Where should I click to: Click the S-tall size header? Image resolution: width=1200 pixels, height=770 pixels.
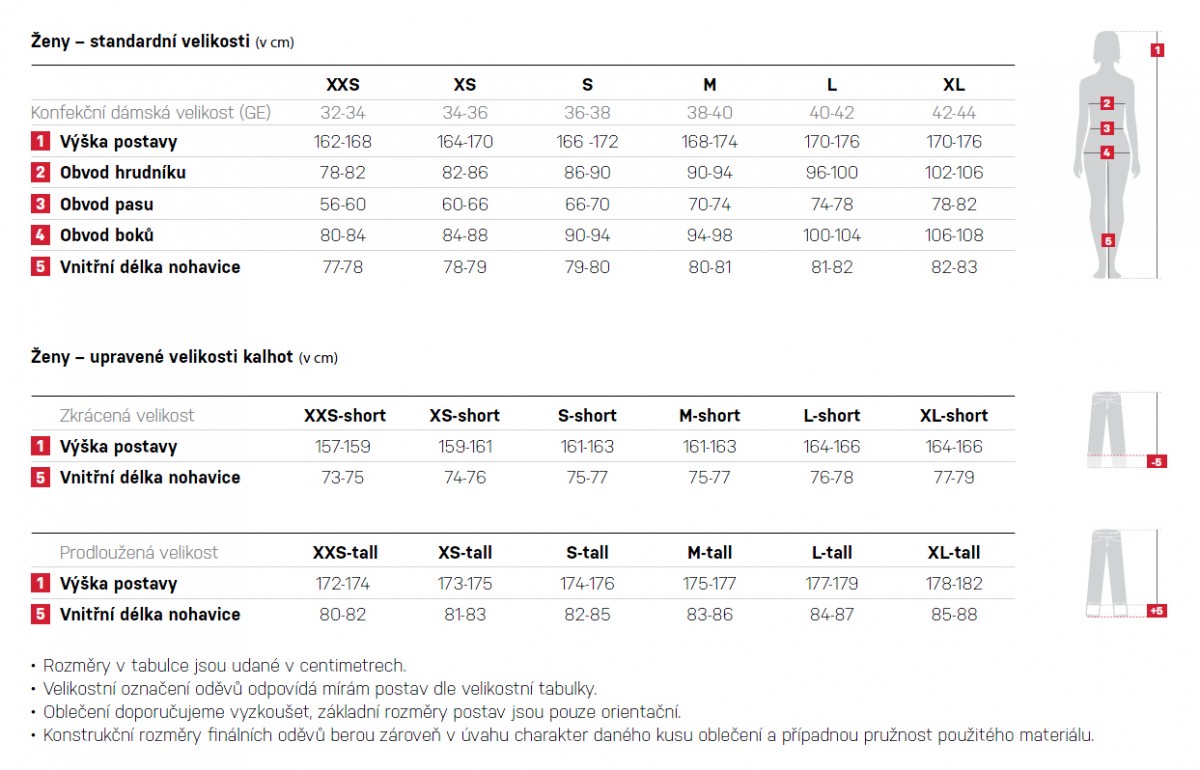pyautogui.click(x=587, y=553)
